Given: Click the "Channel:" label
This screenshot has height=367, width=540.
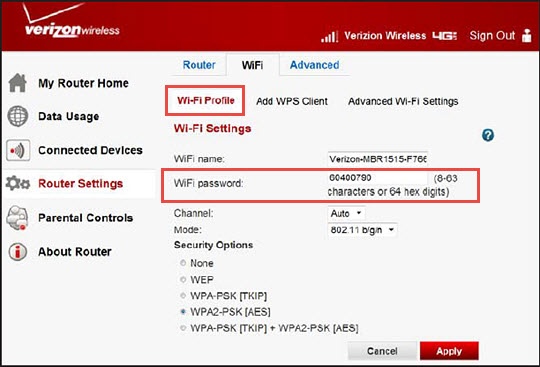Looking at the screenshot, I should coord(194,213).
